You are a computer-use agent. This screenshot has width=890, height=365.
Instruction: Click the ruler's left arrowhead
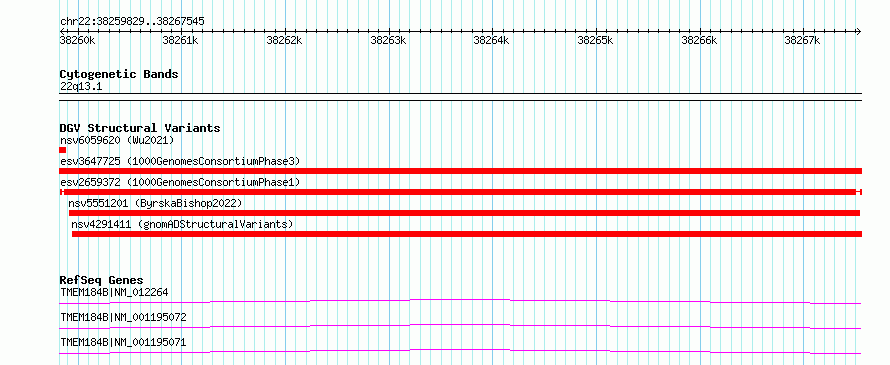click(x=62, y=31)
